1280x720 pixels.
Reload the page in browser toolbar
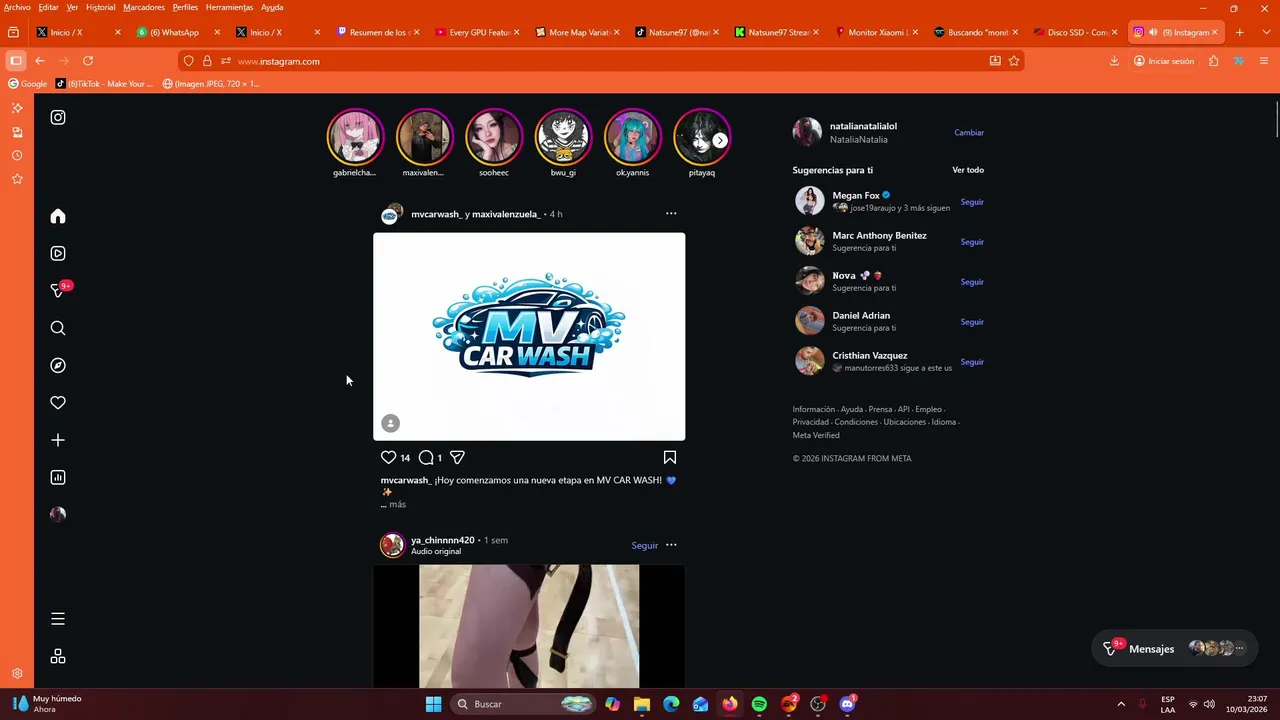[88, 61]
